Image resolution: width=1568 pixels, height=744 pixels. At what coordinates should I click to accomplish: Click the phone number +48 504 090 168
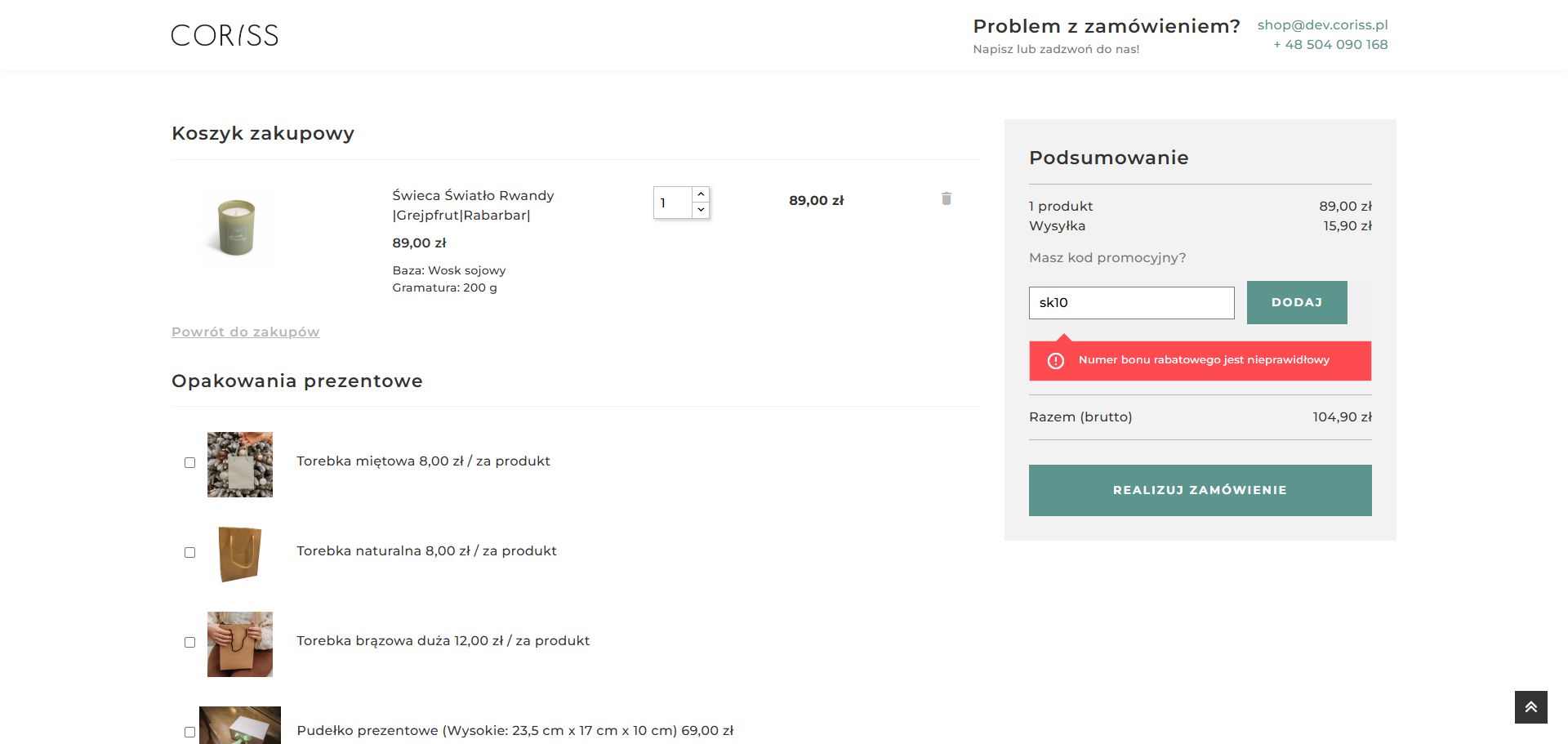pos(1330,44)
